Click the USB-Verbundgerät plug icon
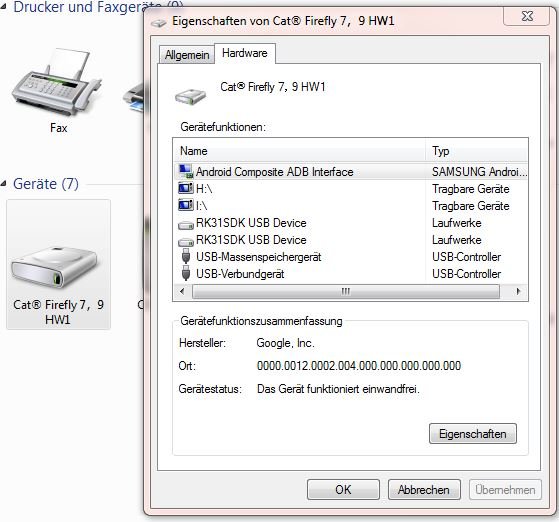The height and width of the screenshot is (522, 559). click(x=186, y=273)
